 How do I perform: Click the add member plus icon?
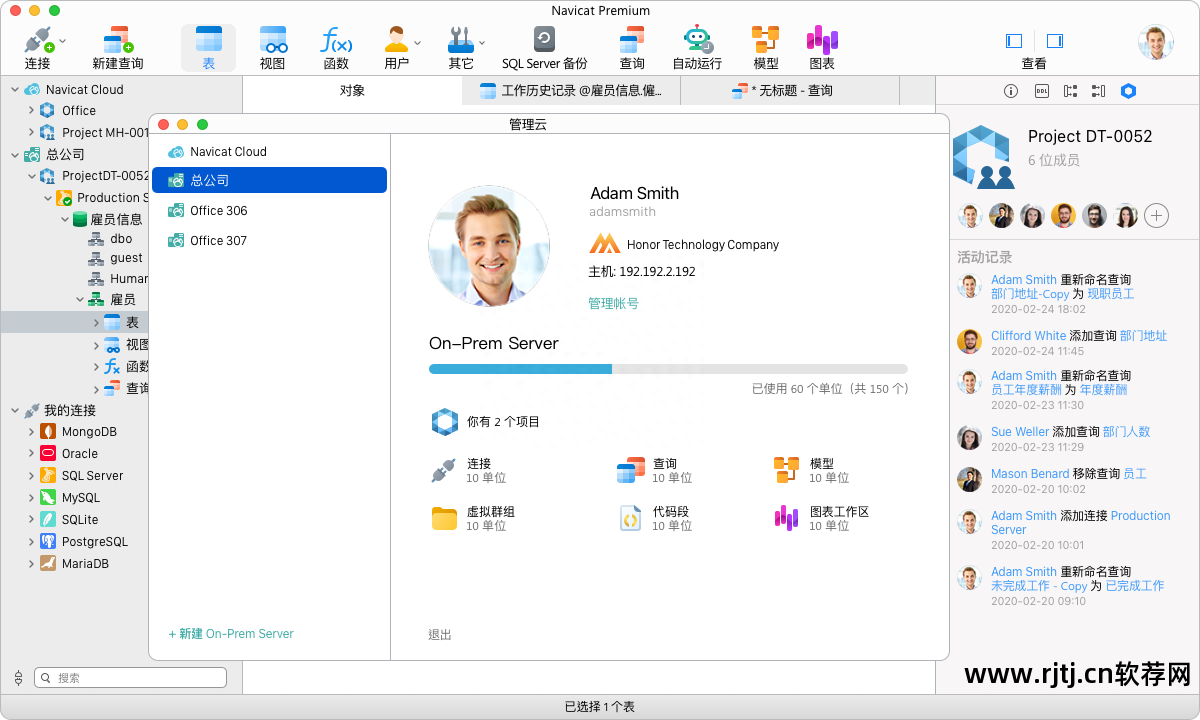[1156, 215]
